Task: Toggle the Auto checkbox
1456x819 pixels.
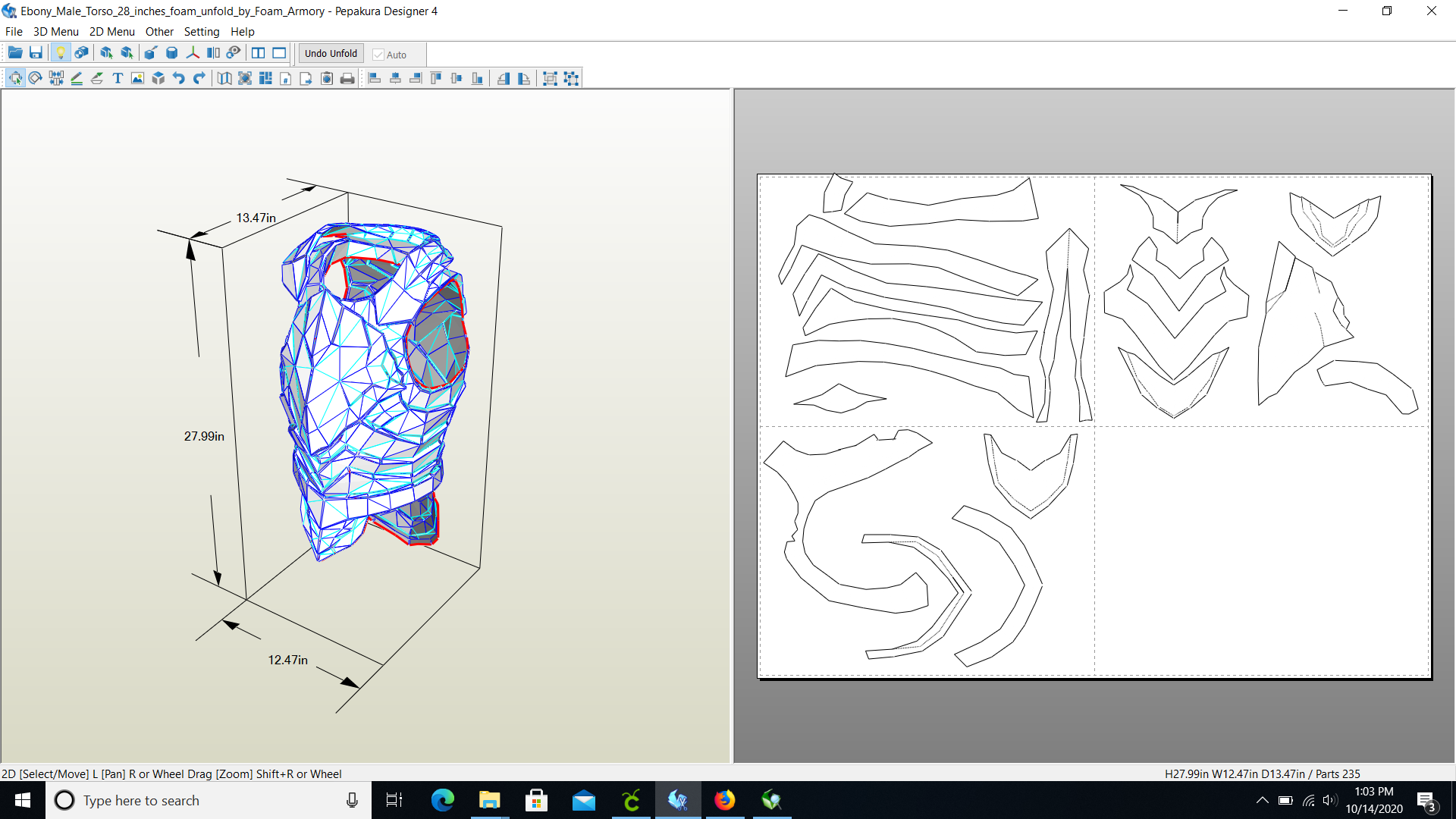Action: [x=378, y=54]
